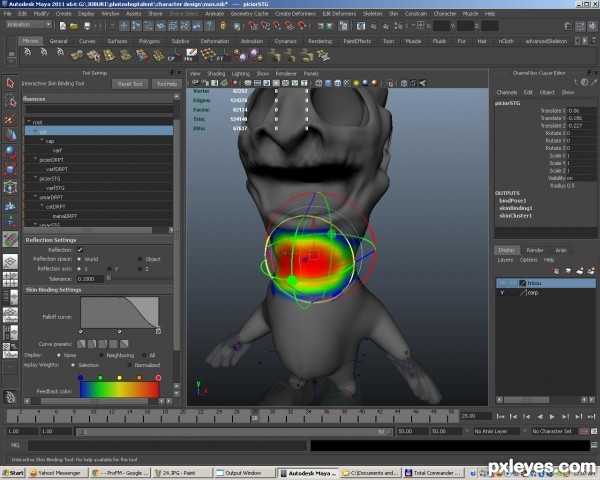Viewport: 600px width, 480px height.
Task: Click the play forward button
Action: [552, 416]
